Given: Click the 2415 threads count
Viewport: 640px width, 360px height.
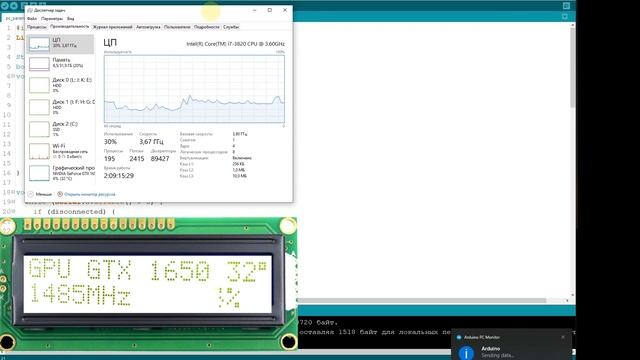Looking at the screenshot, I should pos(137,159).
